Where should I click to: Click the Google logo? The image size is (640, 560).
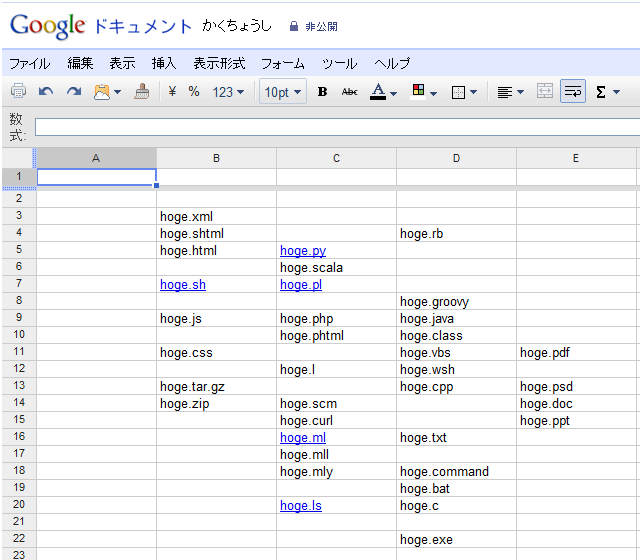click(48, 27)
